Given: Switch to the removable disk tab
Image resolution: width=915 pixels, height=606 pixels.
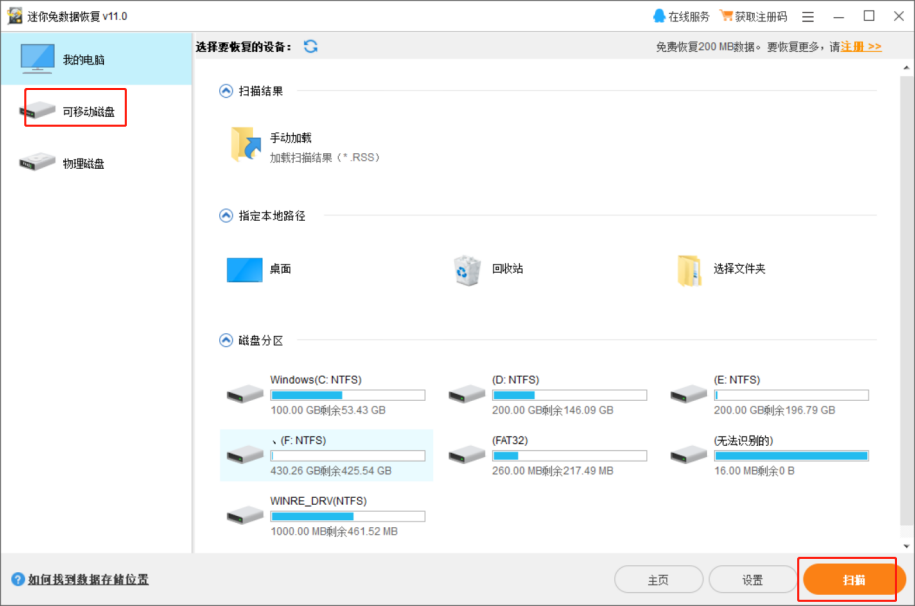Looking at the screenshot, I should [75, 110].
